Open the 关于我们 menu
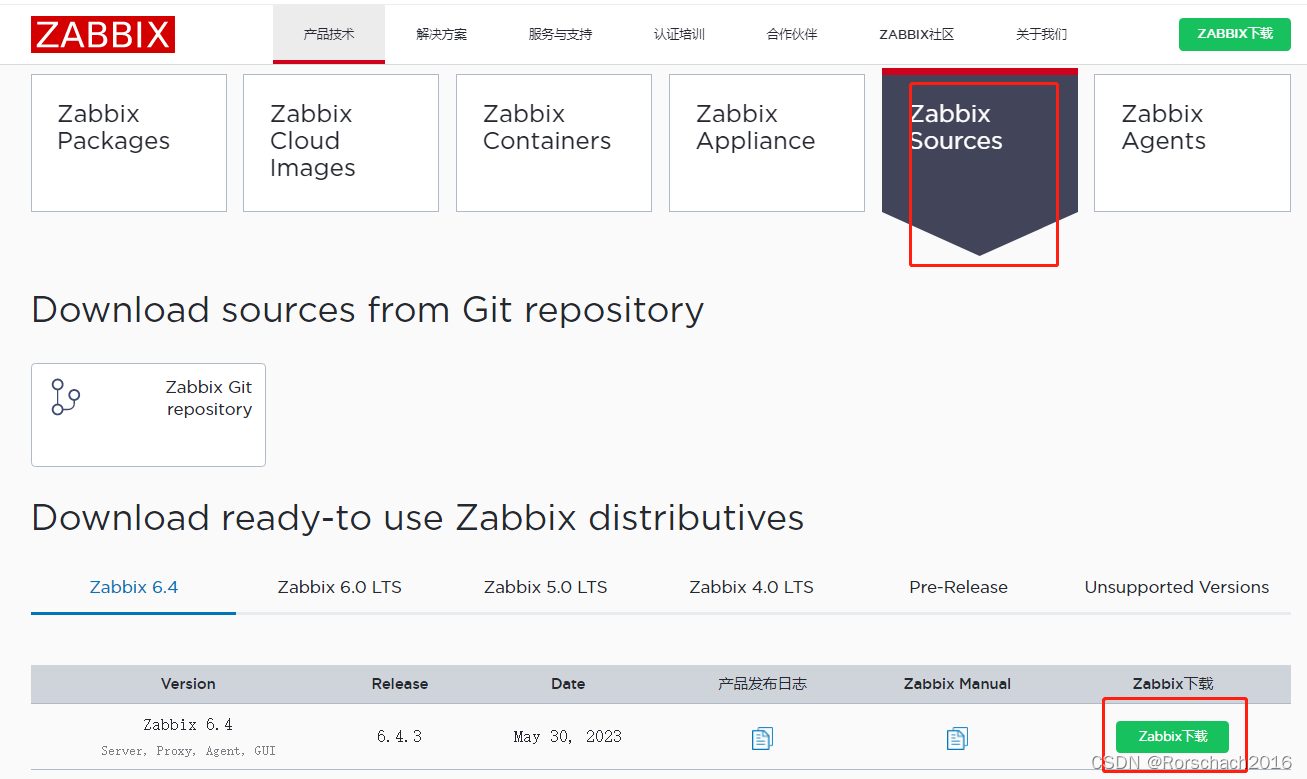 tap(1041, 34)
